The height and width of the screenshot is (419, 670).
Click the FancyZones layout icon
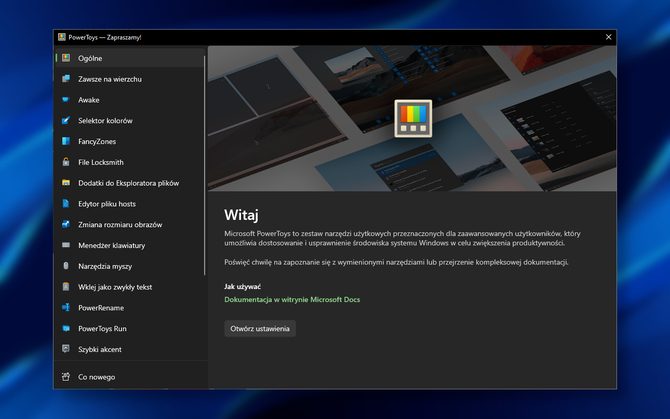click(x=66, y=141)
